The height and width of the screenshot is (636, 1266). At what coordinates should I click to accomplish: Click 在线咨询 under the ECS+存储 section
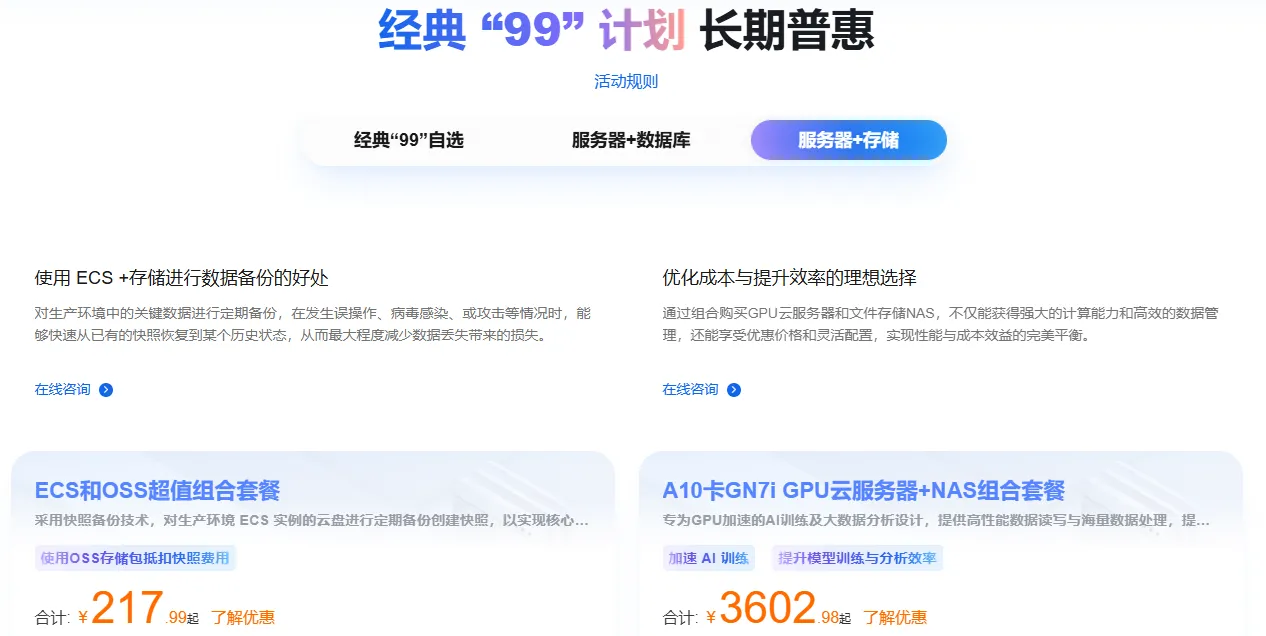pos(62,389)
